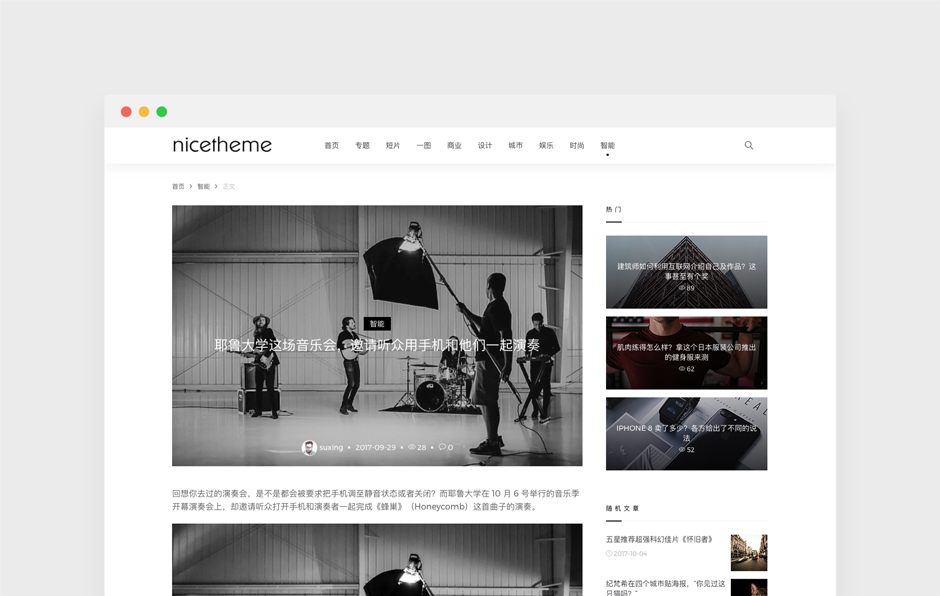Open the 设计 navigation item
Image resolution: width=940 pixels, height=596 pixels.
pos(485,146)
